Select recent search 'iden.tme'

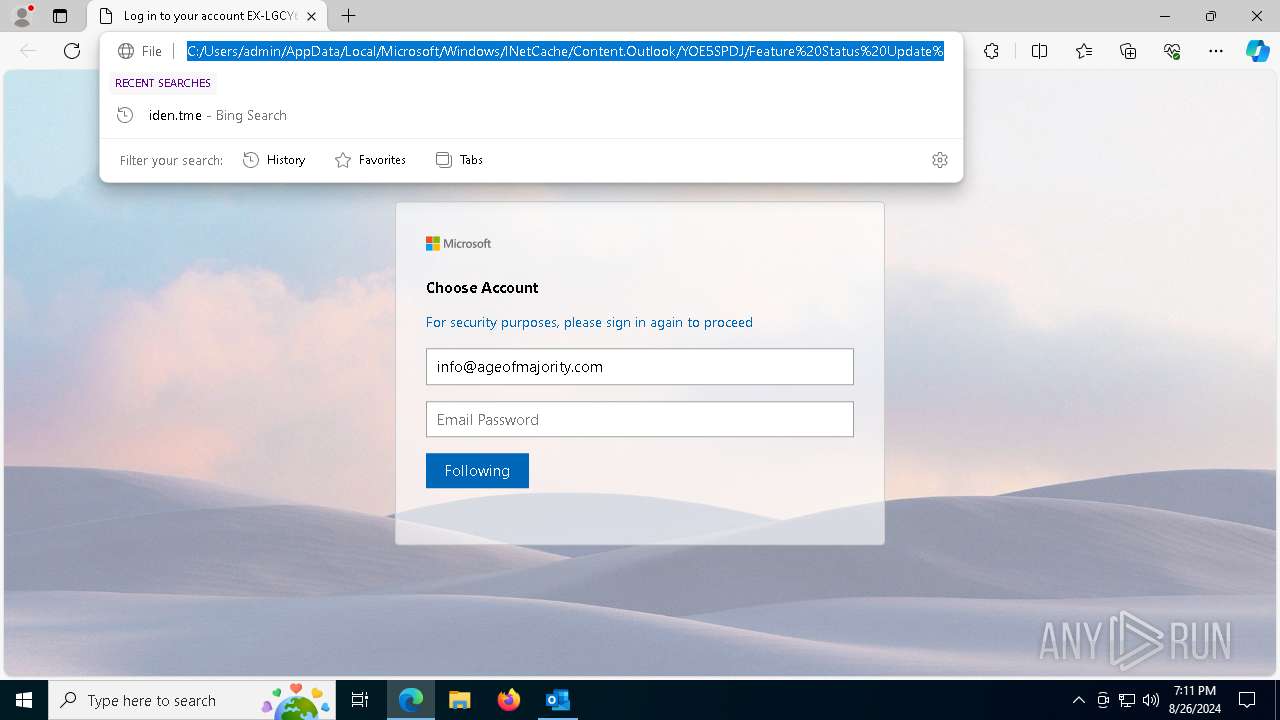(x=531, y=115)
